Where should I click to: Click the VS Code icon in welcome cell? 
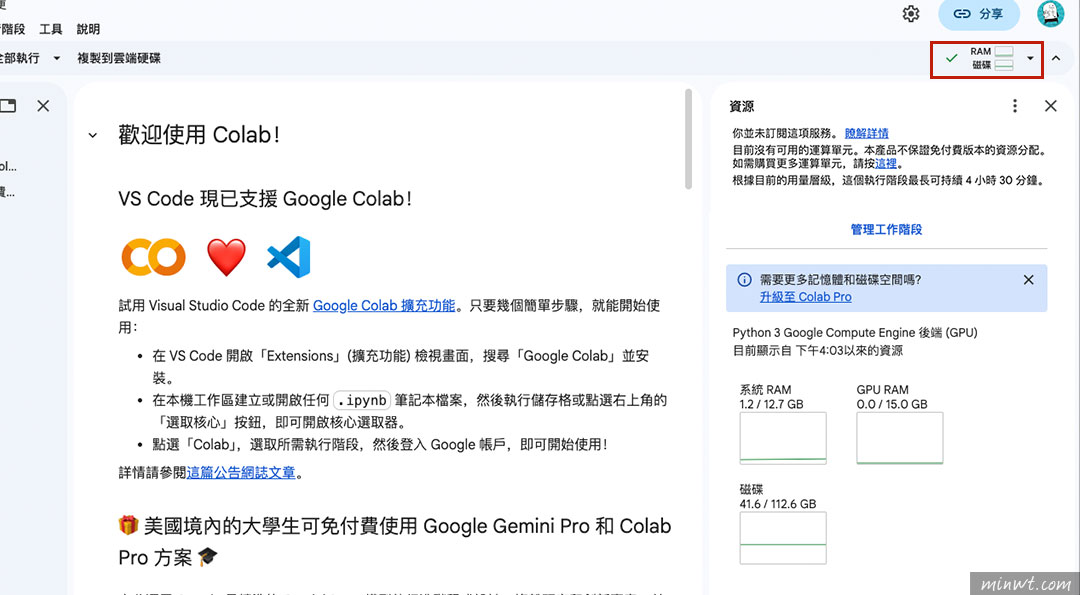[x=288, y=257]
